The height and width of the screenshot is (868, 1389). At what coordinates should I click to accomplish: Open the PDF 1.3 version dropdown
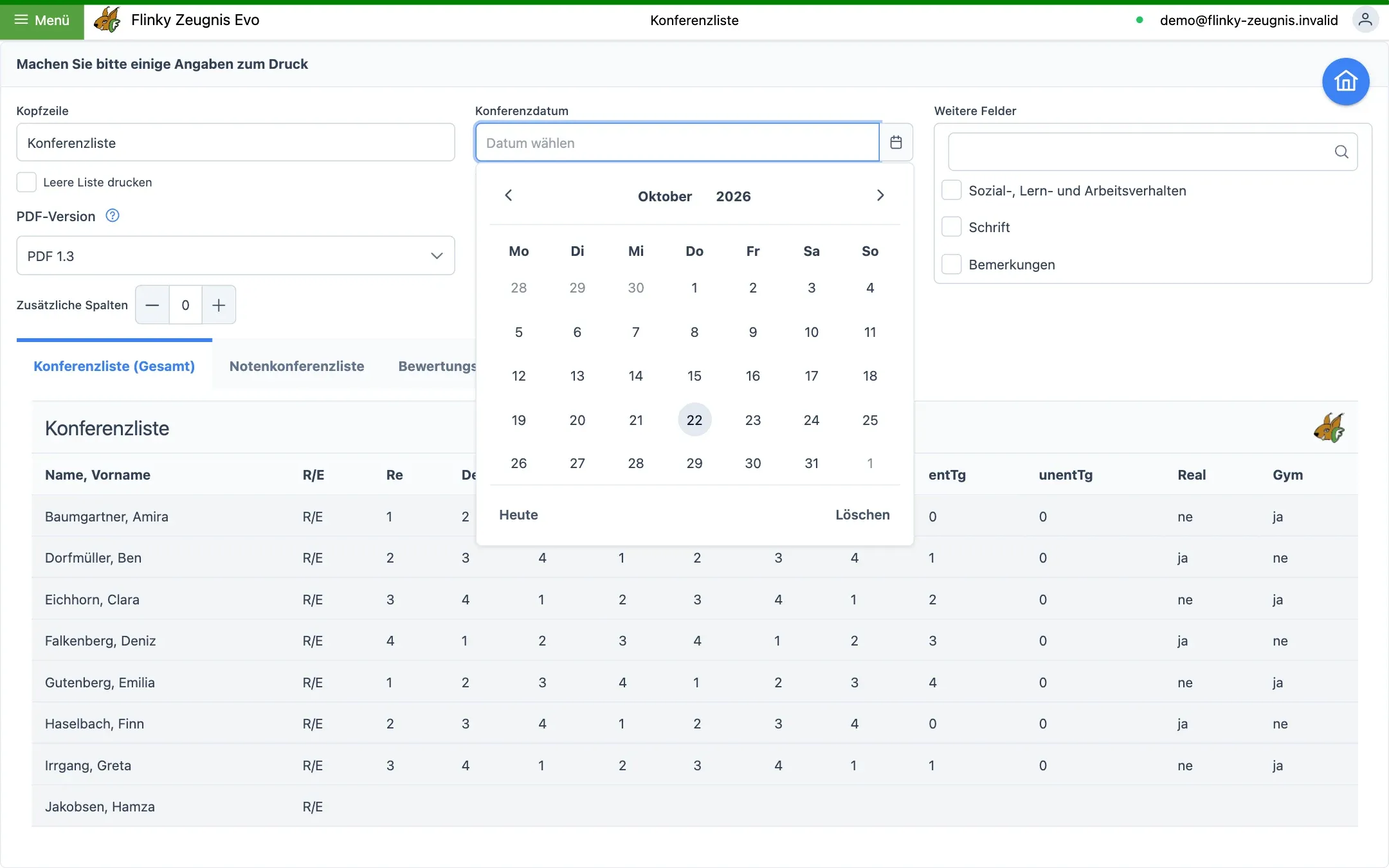click(235, 256)
